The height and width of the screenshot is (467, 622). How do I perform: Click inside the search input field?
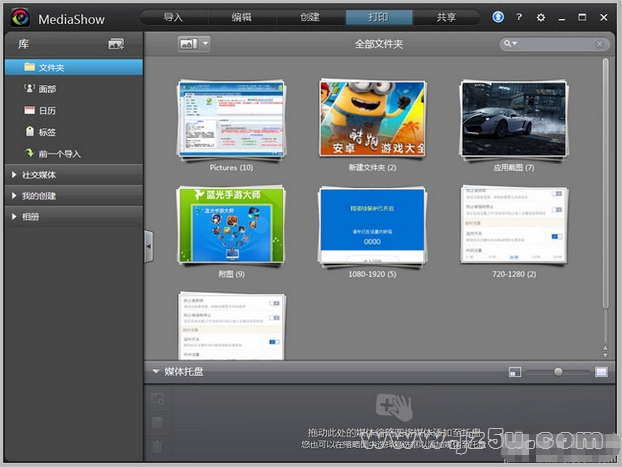pos(555,44)
